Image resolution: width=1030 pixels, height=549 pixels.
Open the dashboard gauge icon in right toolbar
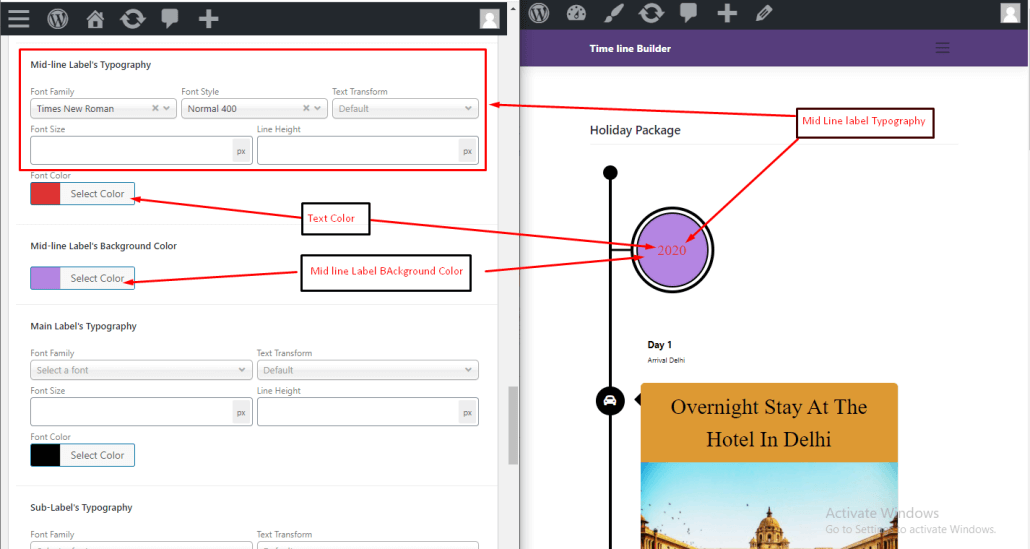tap(576, 13)
